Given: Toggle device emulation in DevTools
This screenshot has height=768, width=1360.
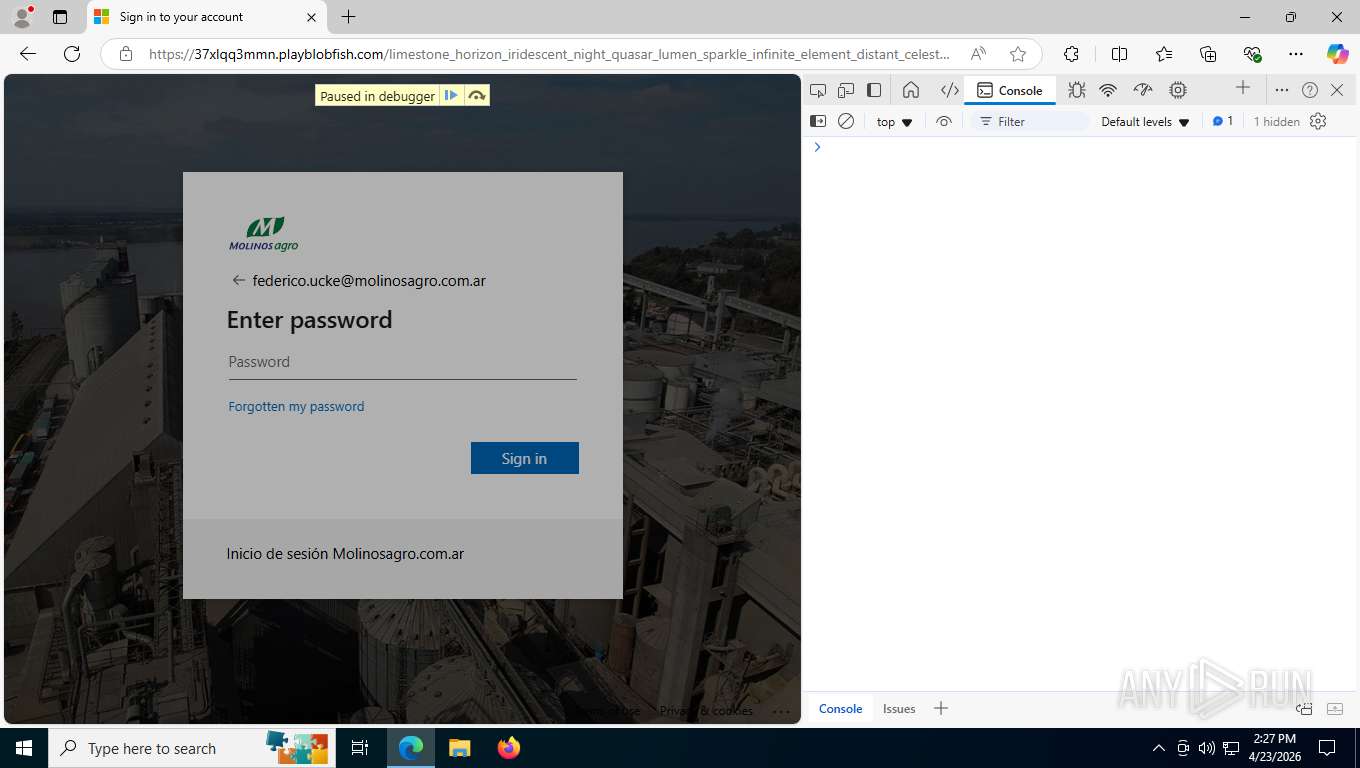Looking at the screenshot, I should 846,90.
